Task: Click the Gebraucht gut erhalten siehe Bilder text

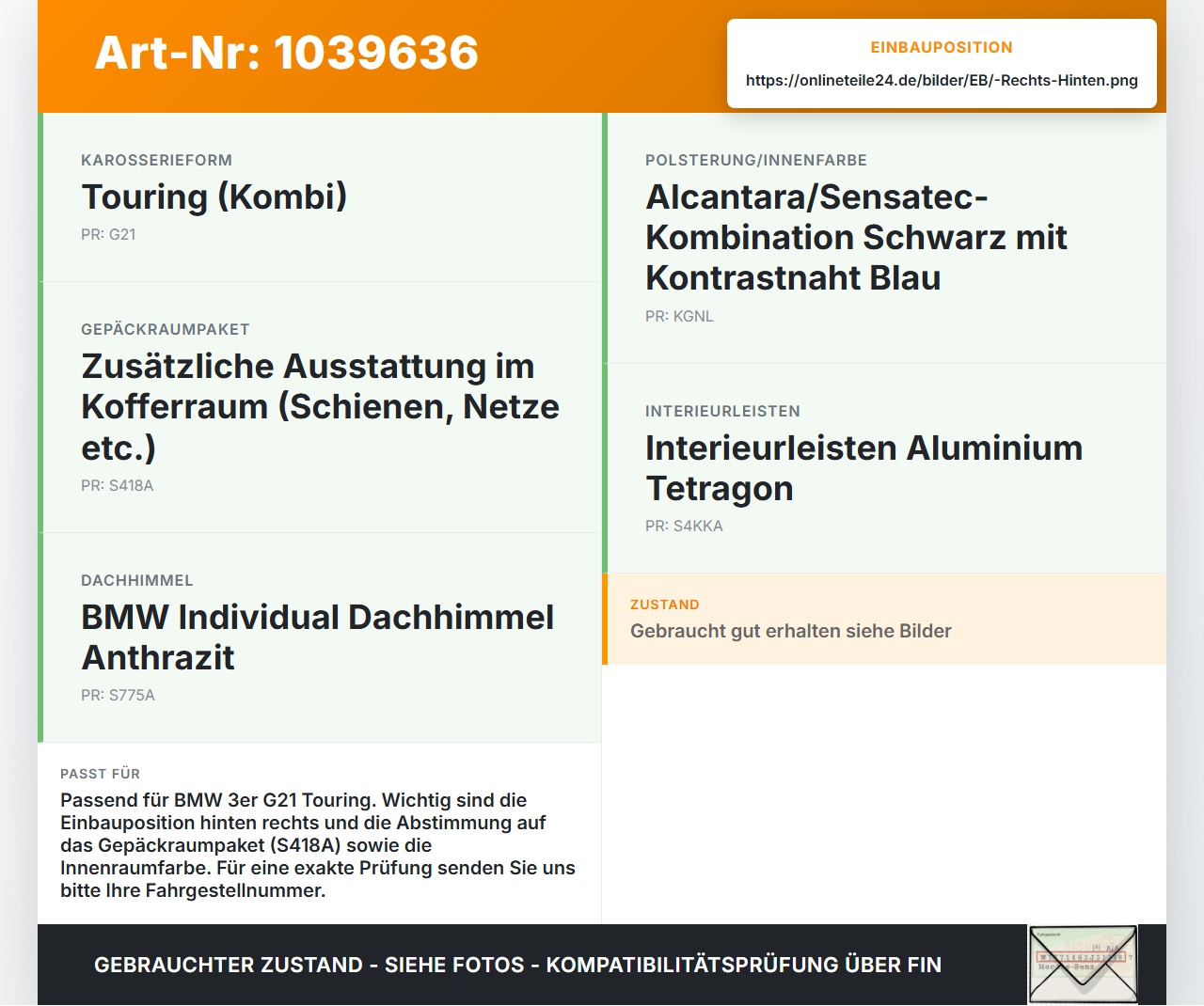Action: tap(791, 631)
